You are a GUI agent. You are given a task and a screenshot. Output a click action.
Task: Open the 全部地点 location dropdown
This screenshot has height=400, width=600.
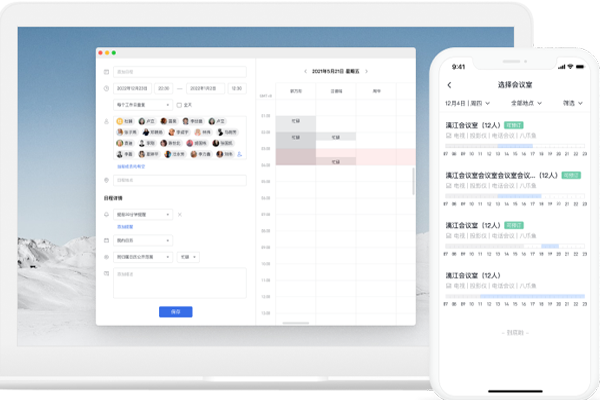tap(526, 103)
